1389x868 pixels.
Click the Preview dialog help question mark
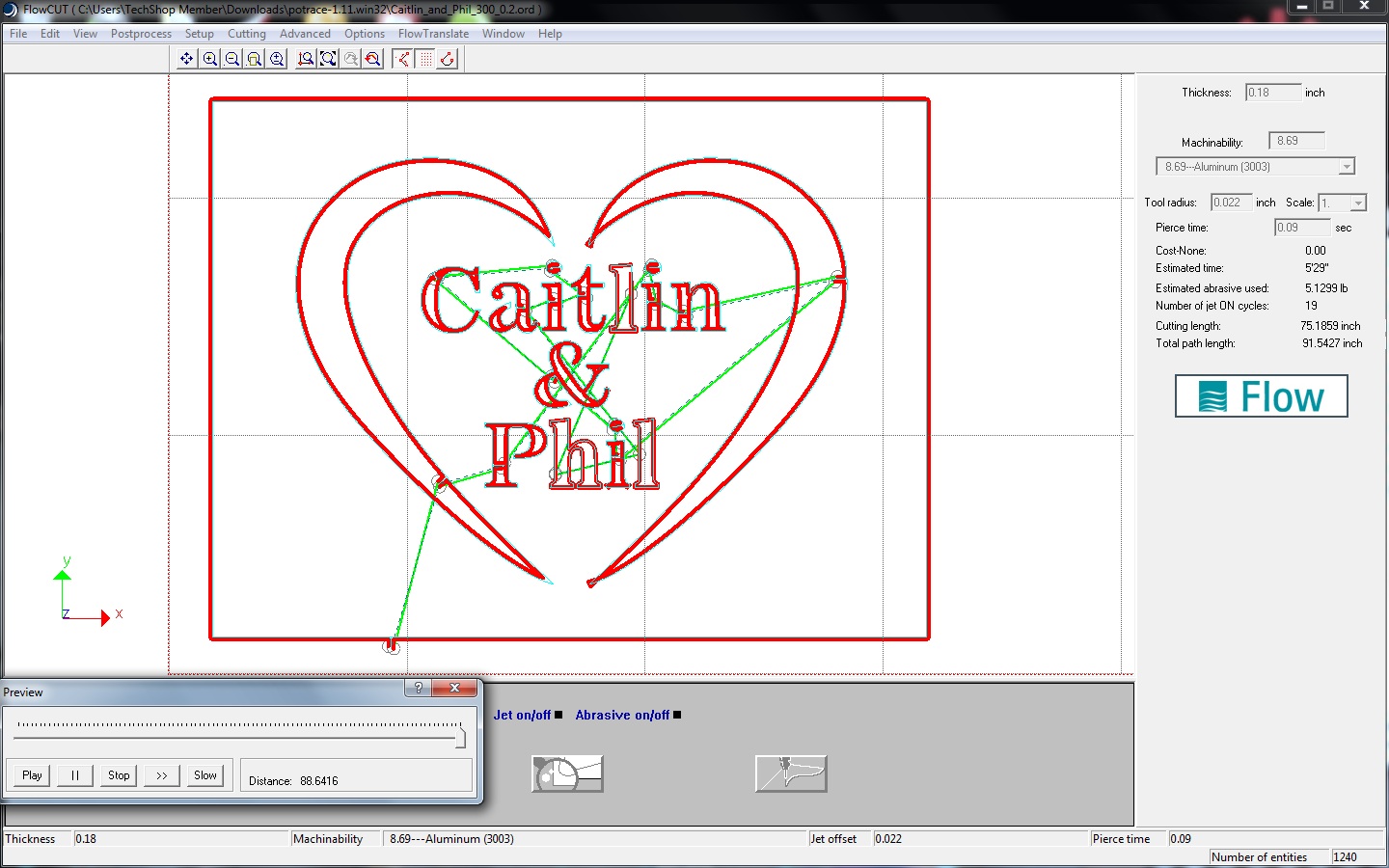[418, 688]
